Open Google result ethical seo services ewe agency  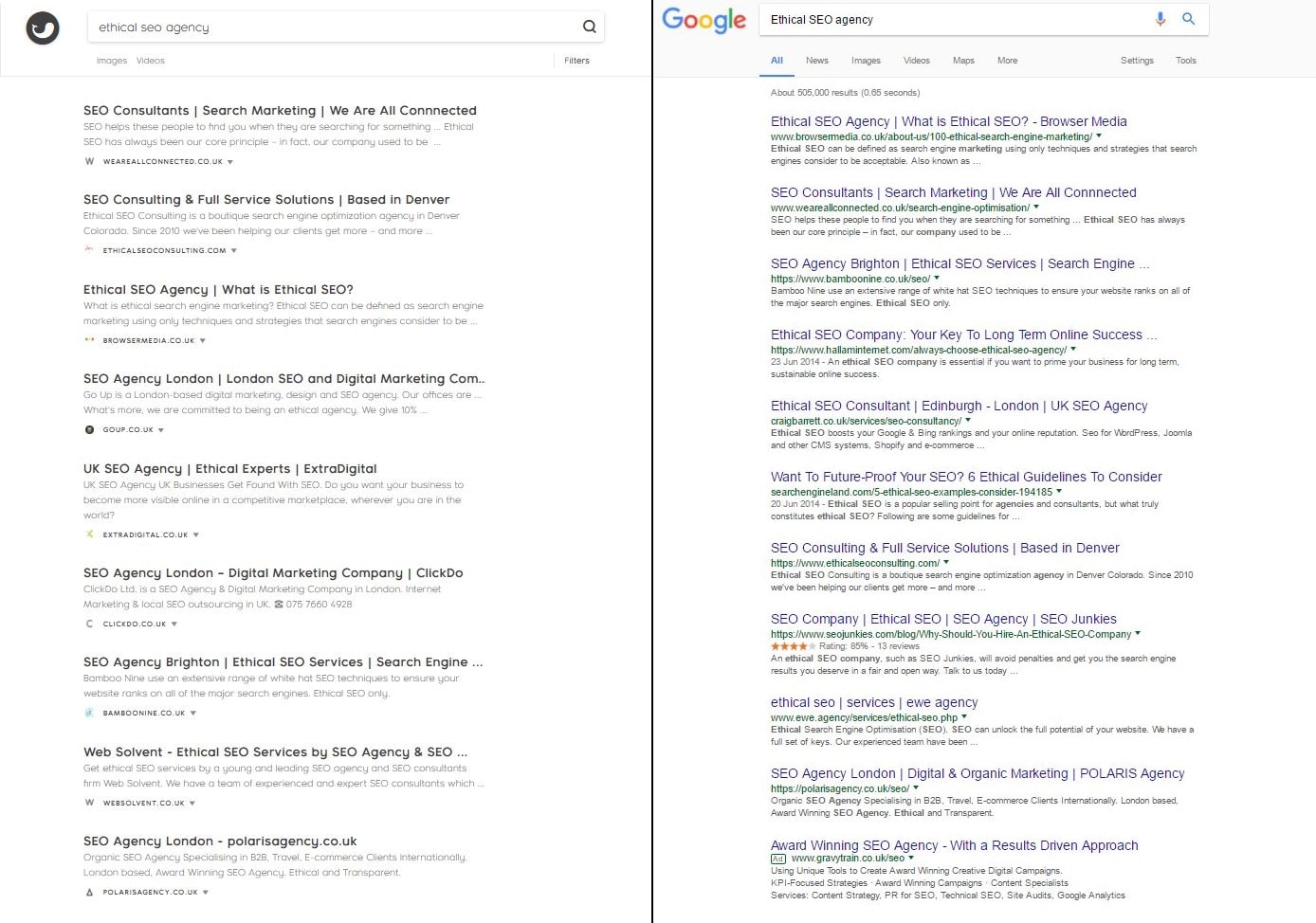click(x=874, y=702)
